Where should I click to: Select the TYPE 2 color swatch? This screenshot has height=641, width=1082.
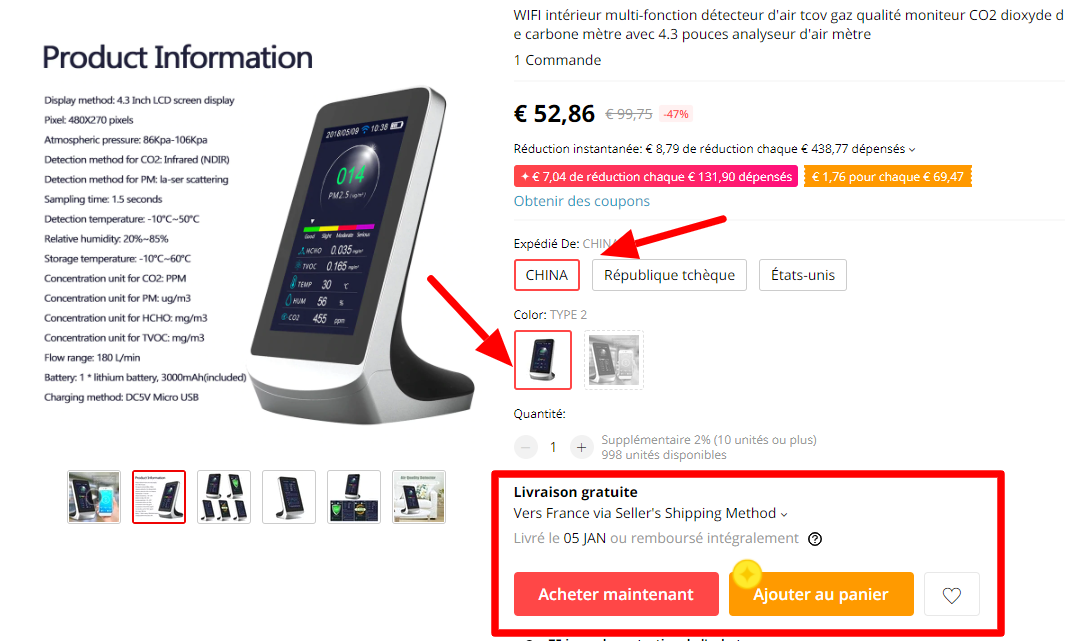[x=542, y=360]
